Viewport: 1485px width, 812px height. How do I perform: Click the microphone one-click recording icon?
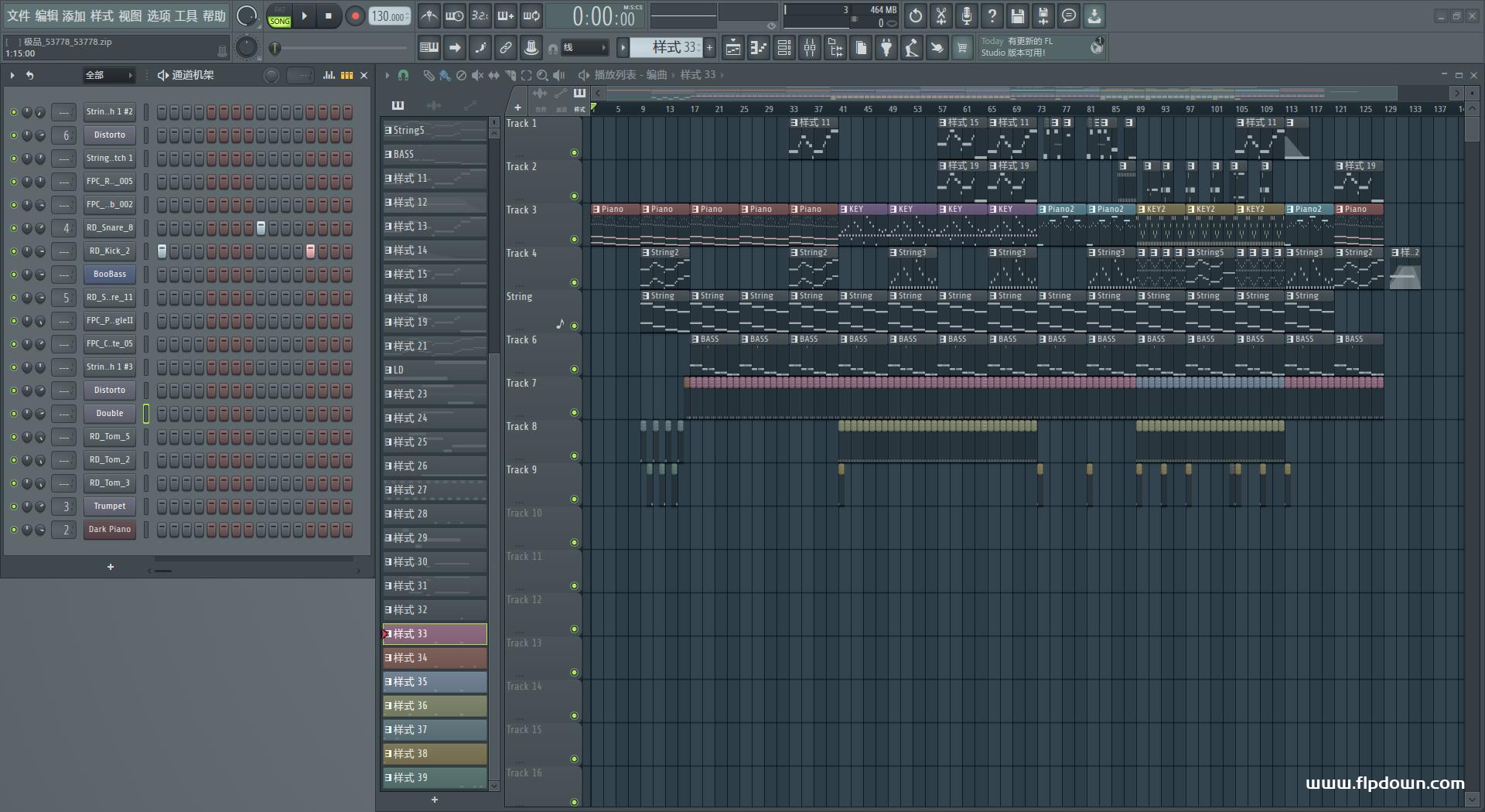point(967,15)
